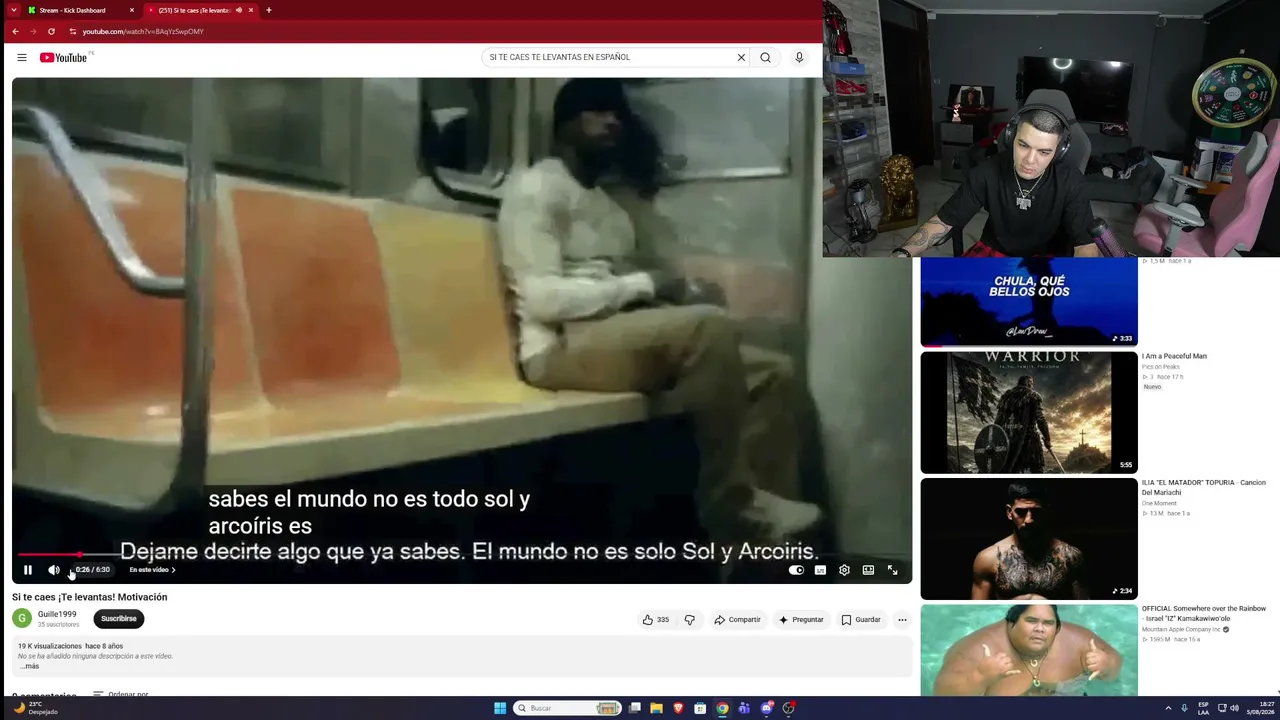Expand the 'En este vídeo' chapters
The width and height of the screenshot is (1280, 720).
tap(152, 570)
